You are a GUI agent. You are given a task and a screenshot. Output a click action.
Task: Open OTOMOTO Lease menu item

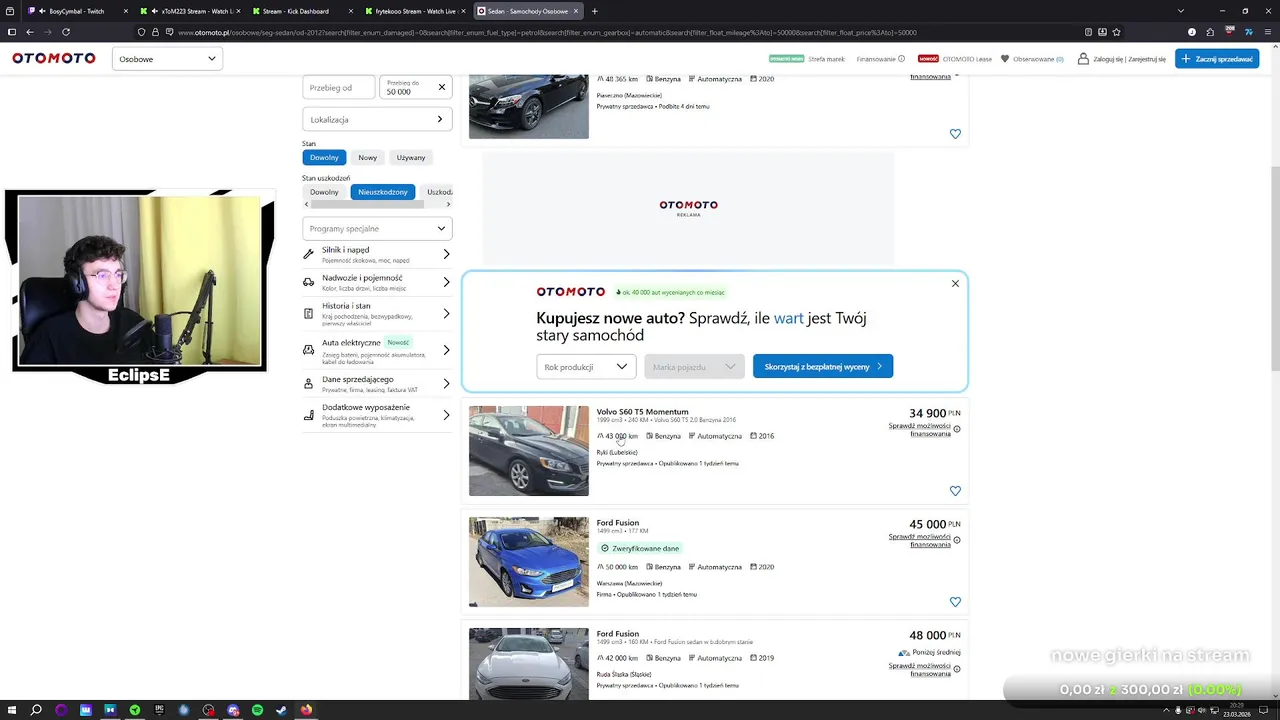(967, 59)
